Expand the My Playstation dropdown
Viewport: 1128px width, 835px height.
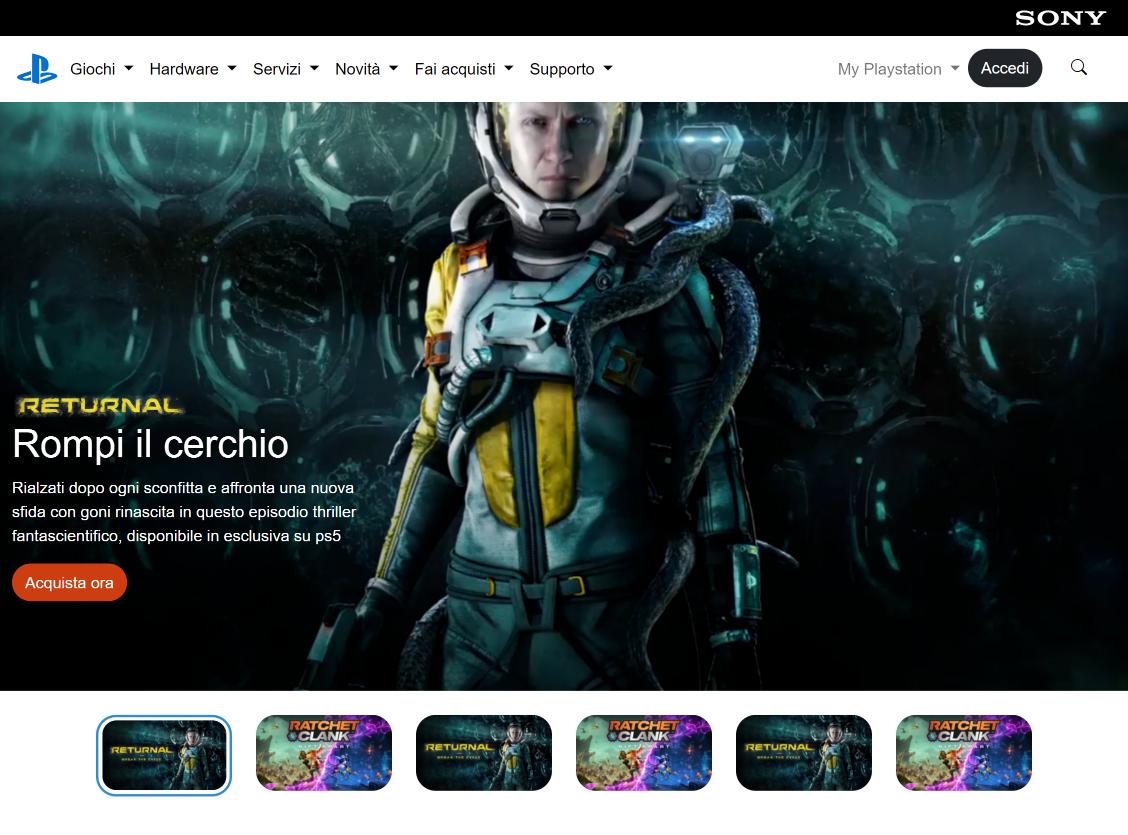[x=897, y=69]
